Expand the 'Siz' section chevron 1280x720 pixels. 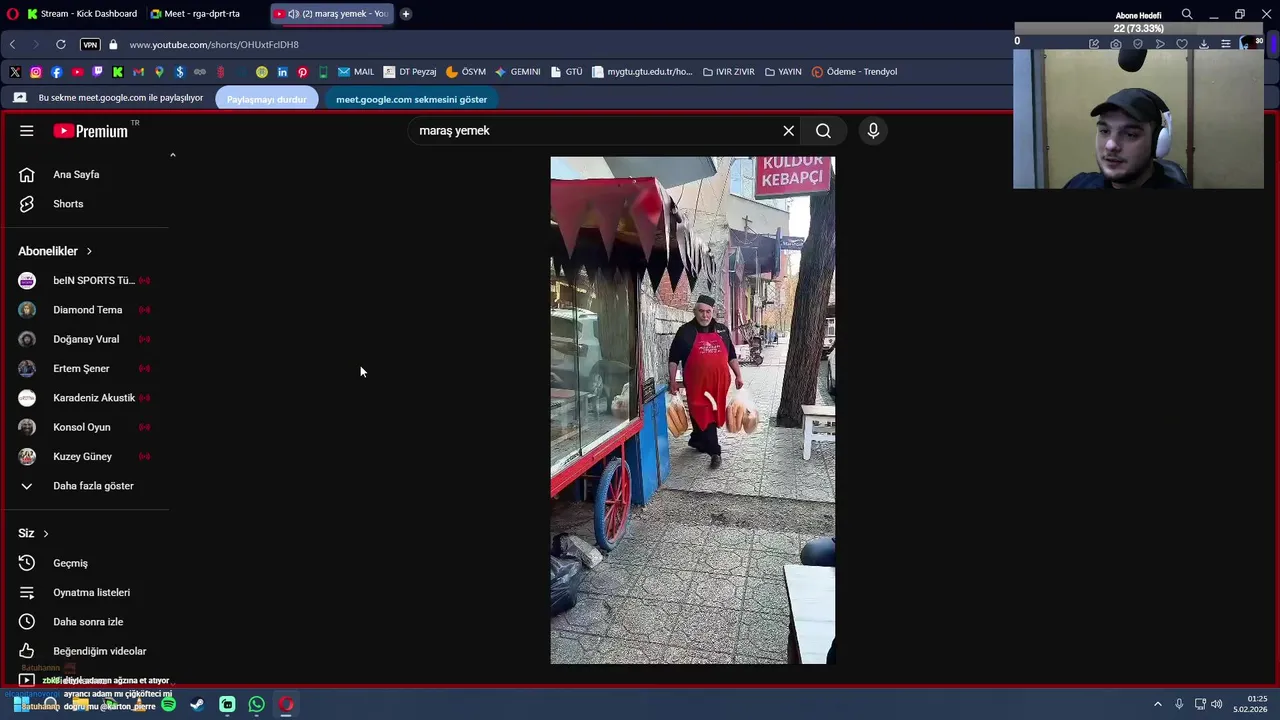point(45,534)
